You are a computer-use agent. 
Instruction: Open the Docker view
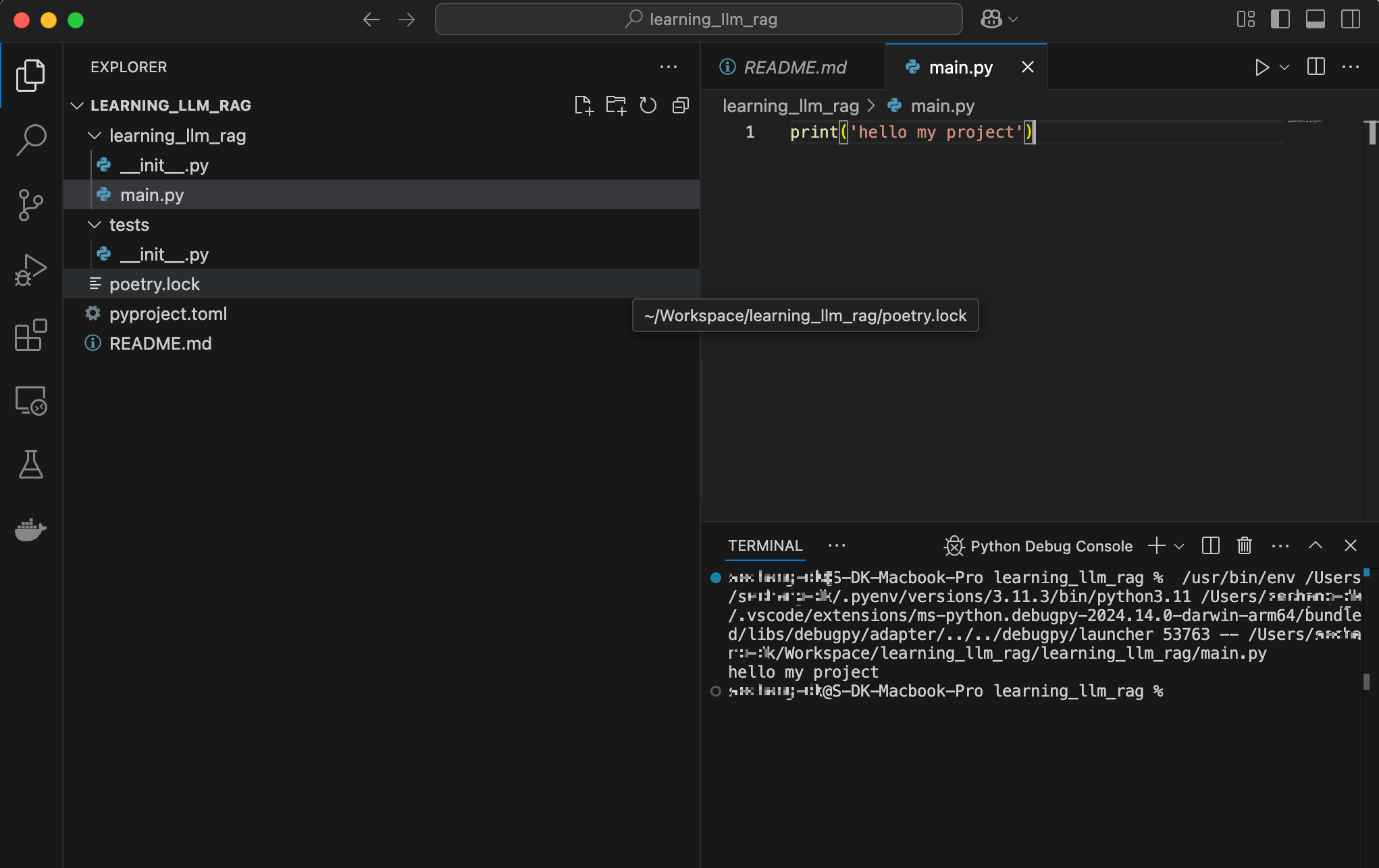[31, 530]
